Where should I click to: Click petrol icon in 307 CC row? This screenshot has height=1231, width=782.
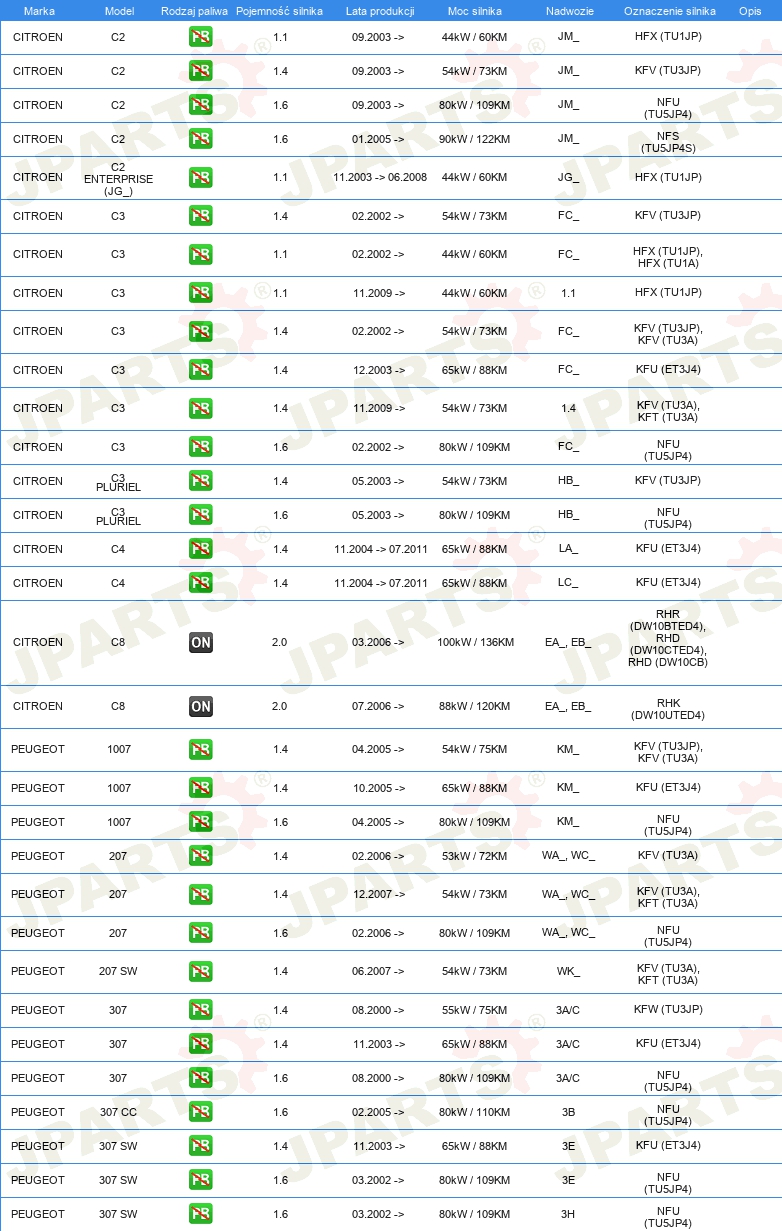point(201,1112)
